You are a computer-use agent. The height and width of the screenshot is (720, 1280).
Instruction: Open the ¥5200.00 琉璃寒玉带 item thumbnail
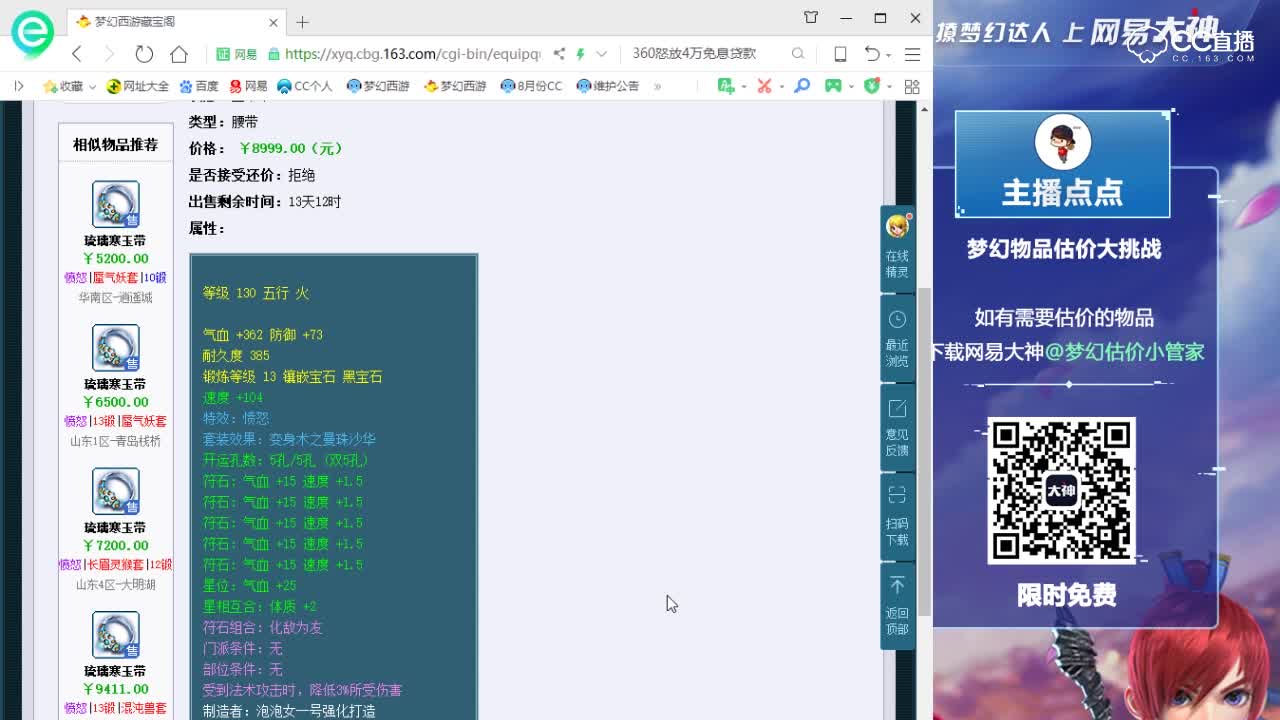(x=115, y=204)
